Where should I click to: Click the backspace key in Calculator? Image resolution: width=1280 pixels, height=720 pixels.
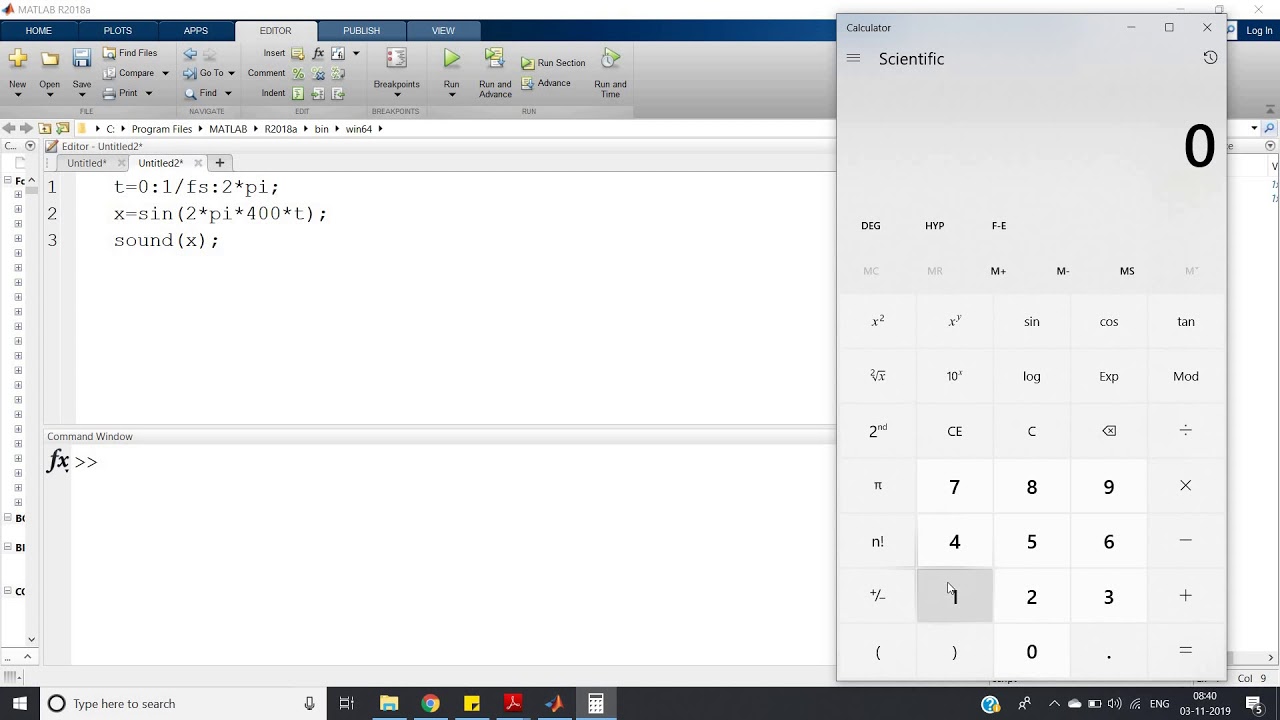[x=1109, y=431]
